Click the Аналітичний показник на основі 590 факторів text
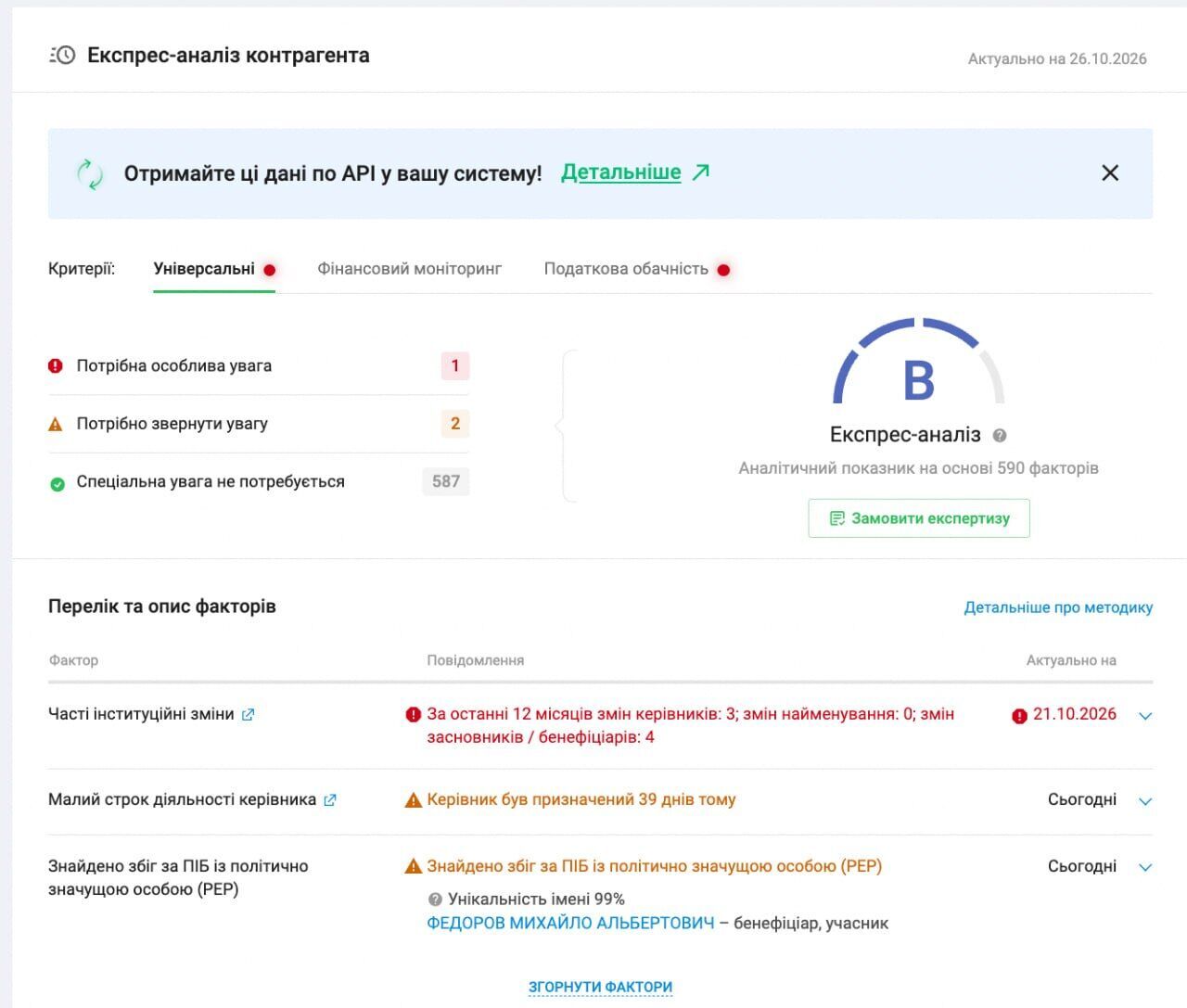This screenshot has height=1008, width=1187. pyautogui.click(x=918, y=468)
